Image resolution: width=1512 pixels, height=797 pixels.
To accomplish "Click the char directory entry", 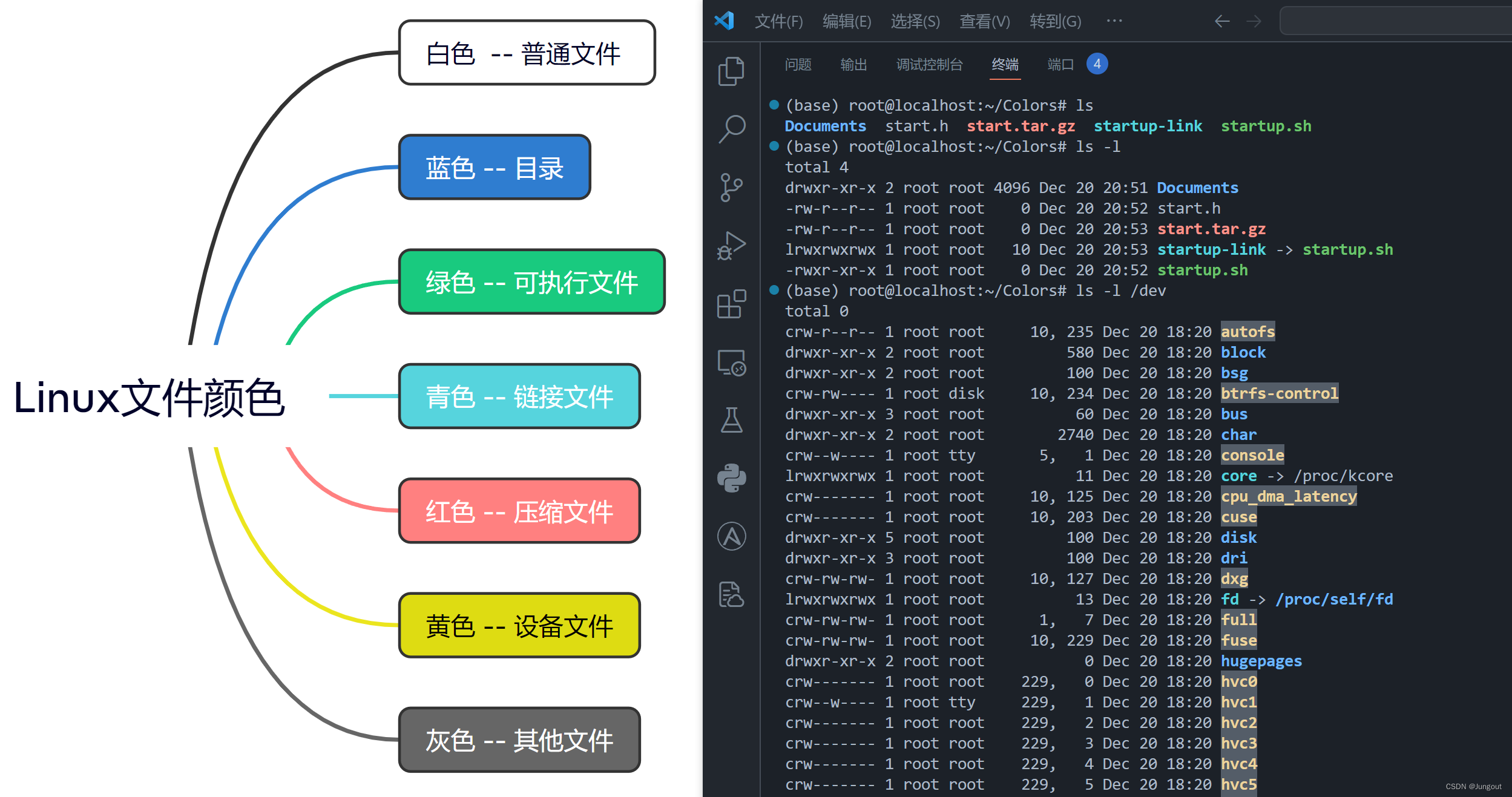I will 1238,435.
